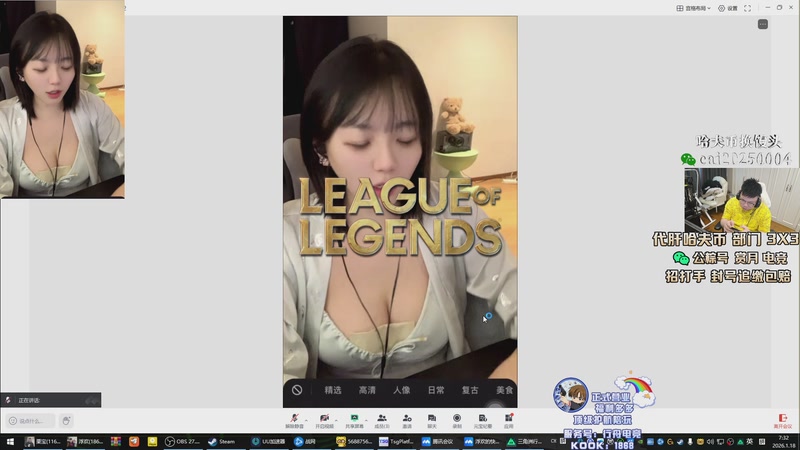Open the yellow notes taskbar icon
The height and width of the screenshot is (450, 800).
[x=152, y=442]
